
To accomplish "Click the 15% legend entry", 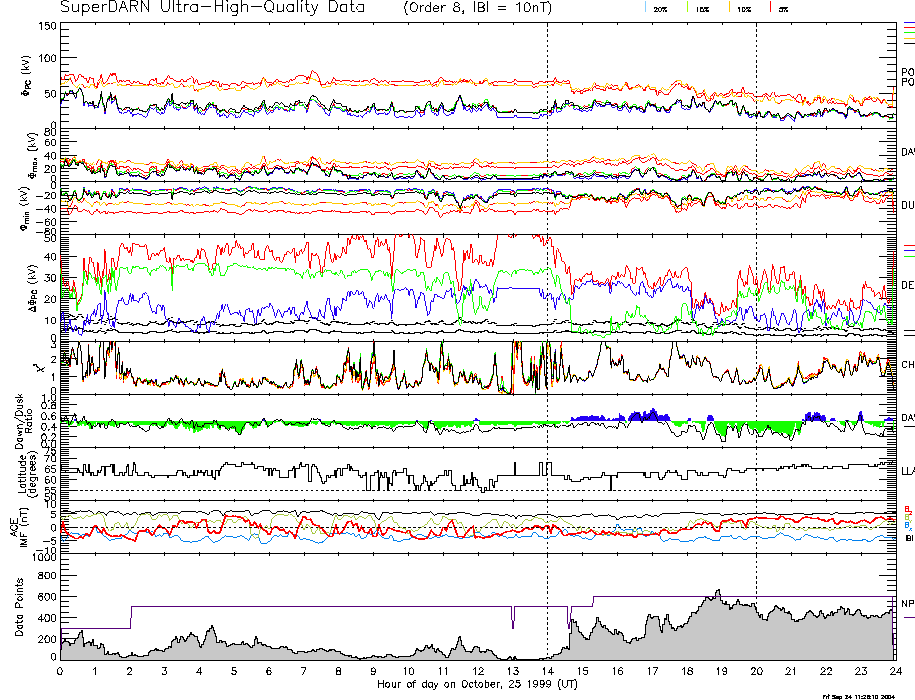I will coord(702,8).
